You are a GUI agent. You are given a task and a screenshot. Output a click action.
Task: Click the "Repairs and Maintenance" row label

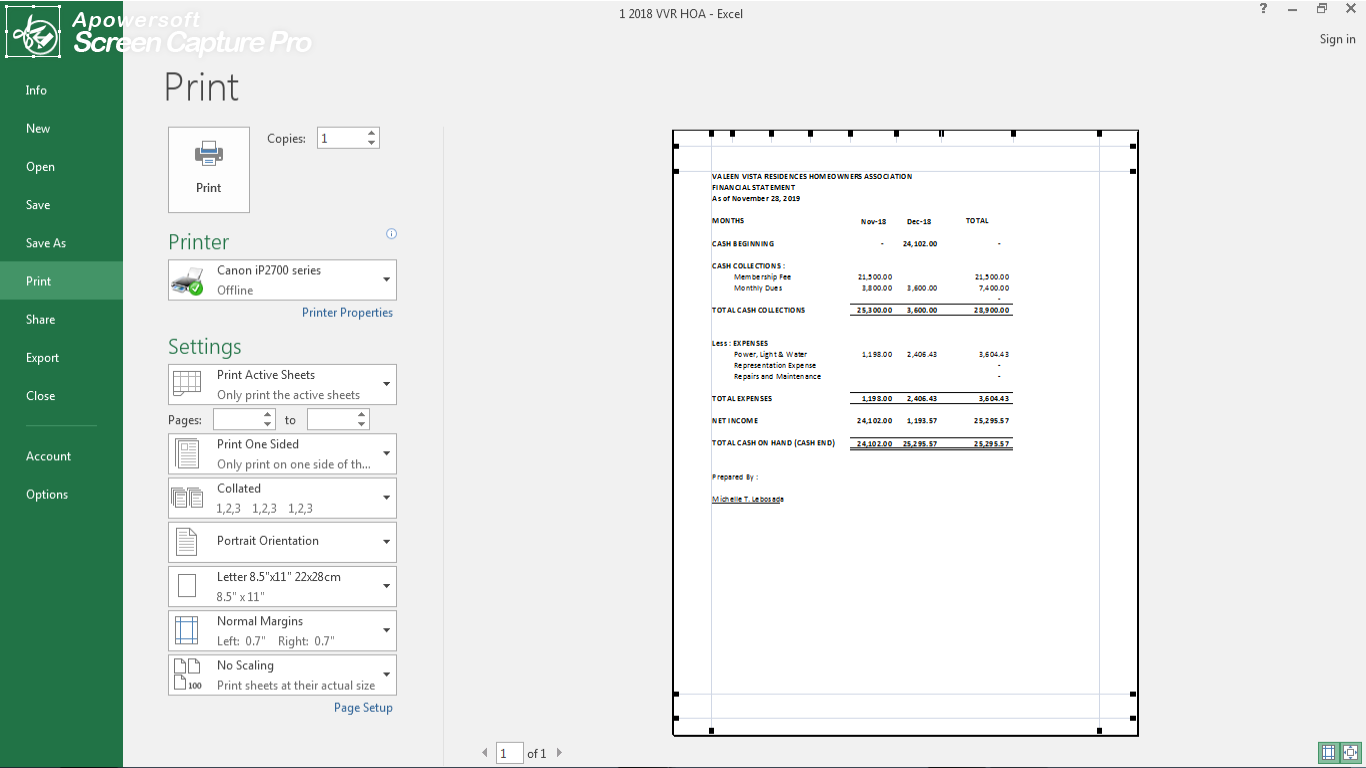pos(778,377)
